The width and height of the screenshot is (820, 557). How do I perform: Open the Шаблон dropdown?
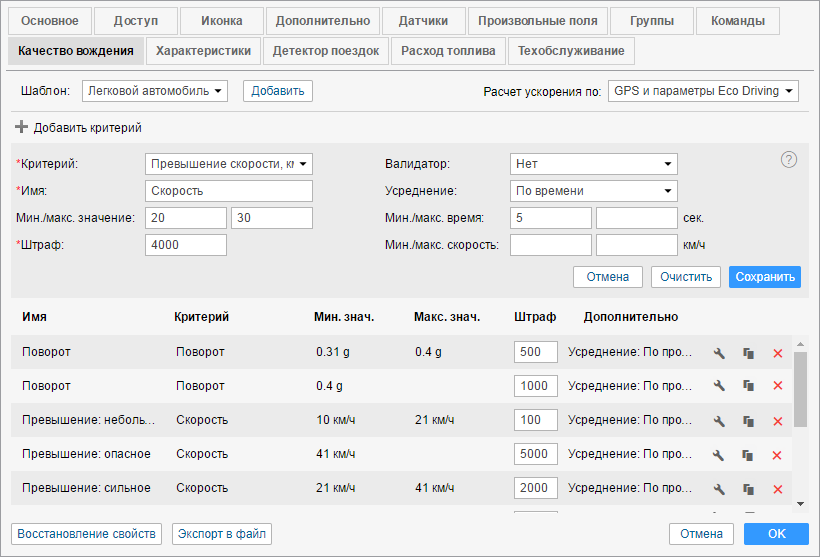tap(155, 91)
